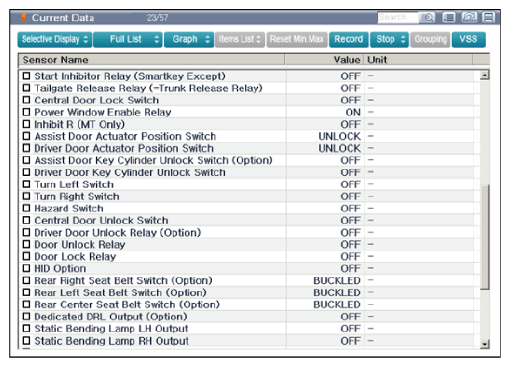The image size is (510, 367).
Task: Tick the Hazard Switch checkbox
Action: click(26, 208)
